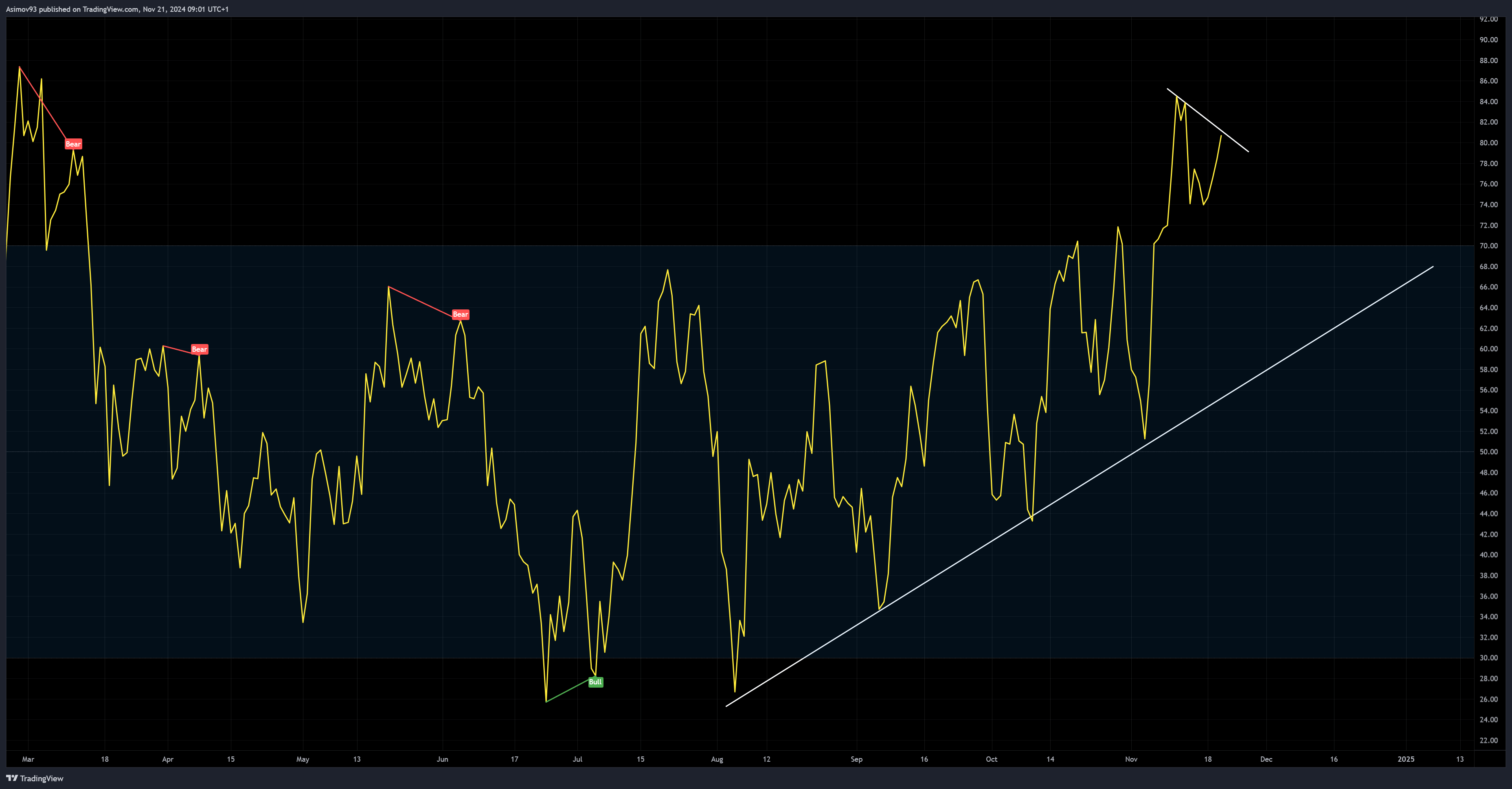Click the 80.00 price axis label
This screenshot has height=789, width=1512.
(1488, 142)
